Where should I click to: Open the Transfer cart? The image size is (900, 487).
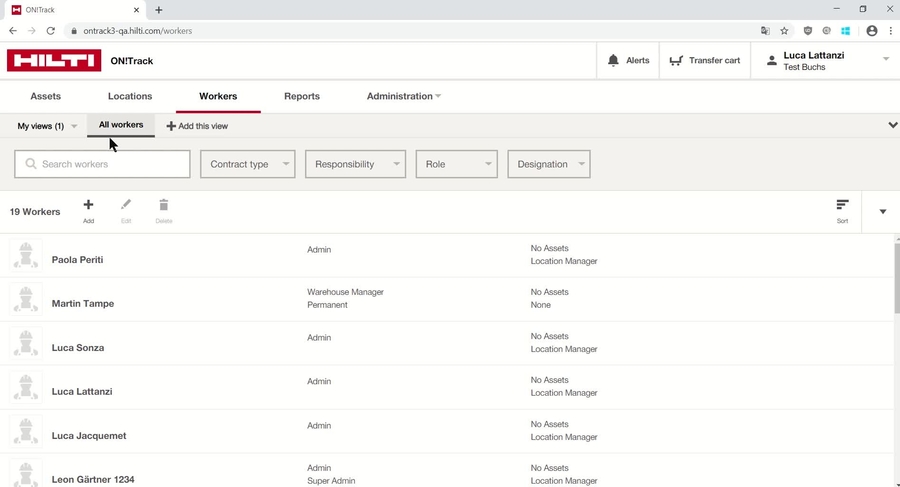(705, 60)
